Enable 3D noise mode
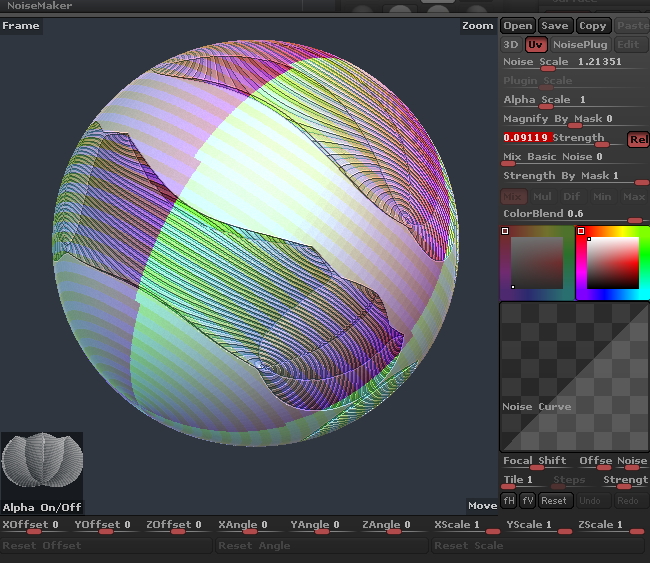This screenshot has width=650, height=563. coord(511,44)
